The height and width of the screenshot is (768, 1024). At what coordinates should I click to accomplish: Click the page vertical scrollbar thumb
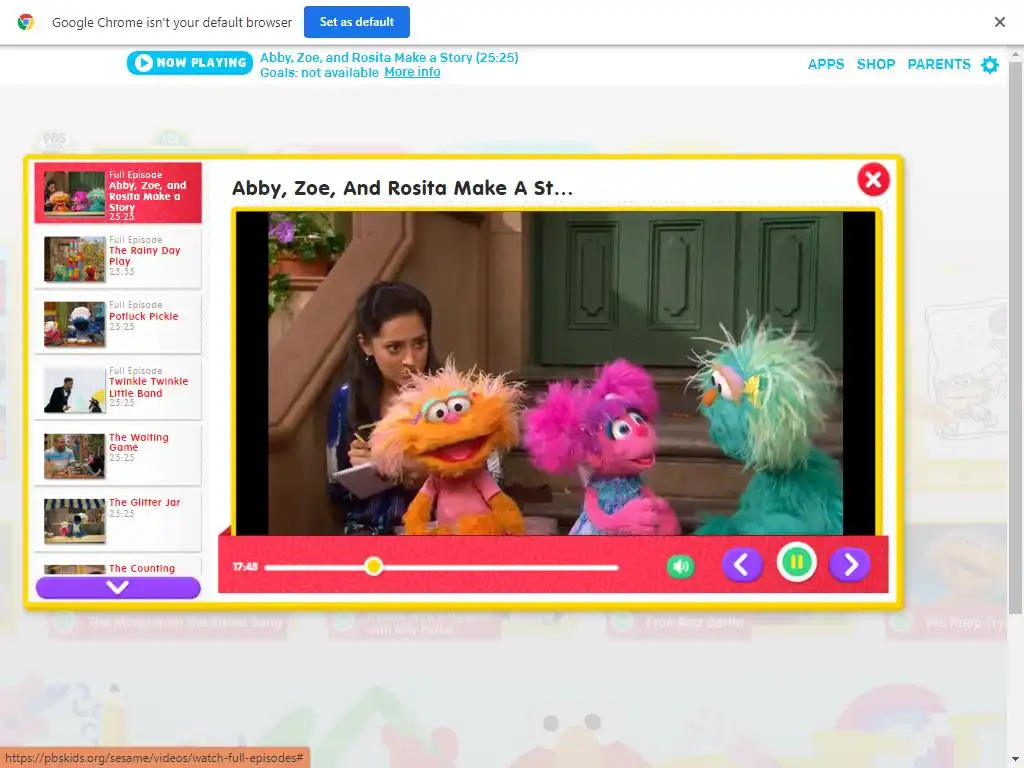[1015, 336]
